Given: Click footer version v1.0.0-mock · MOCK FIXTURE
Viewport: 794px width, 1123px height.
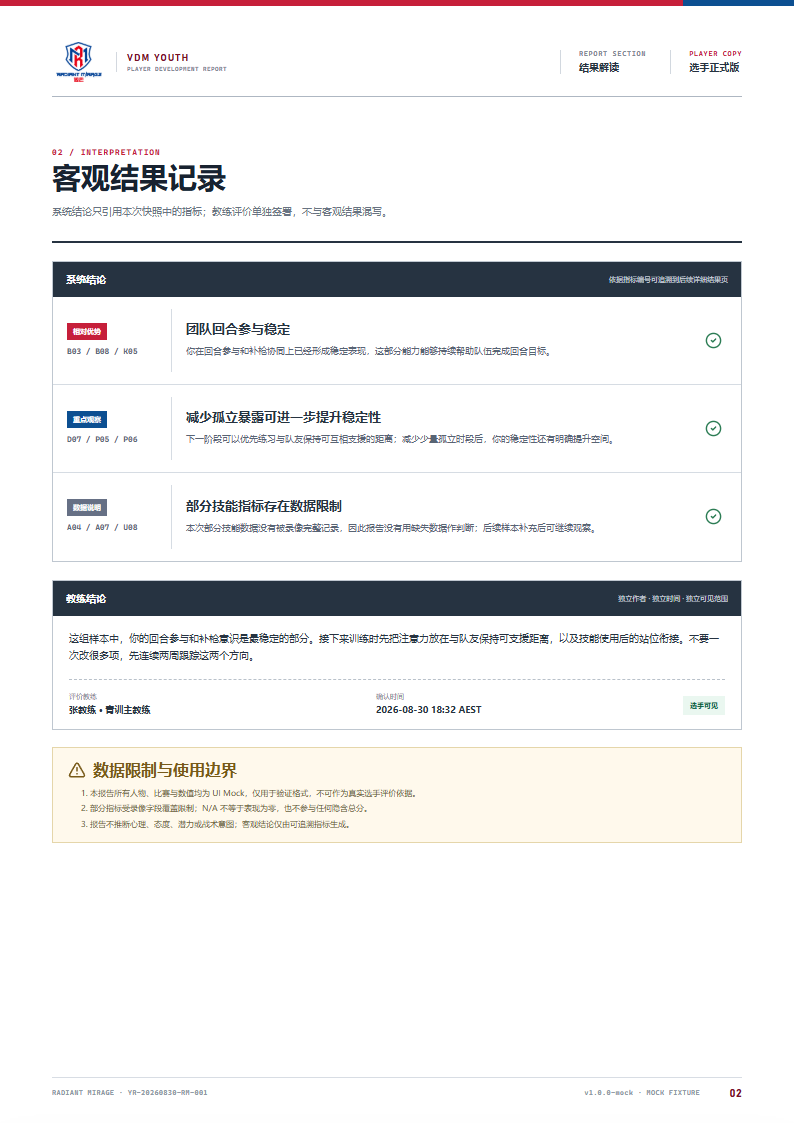Looking at the screenshot, I should [642, 1093].
